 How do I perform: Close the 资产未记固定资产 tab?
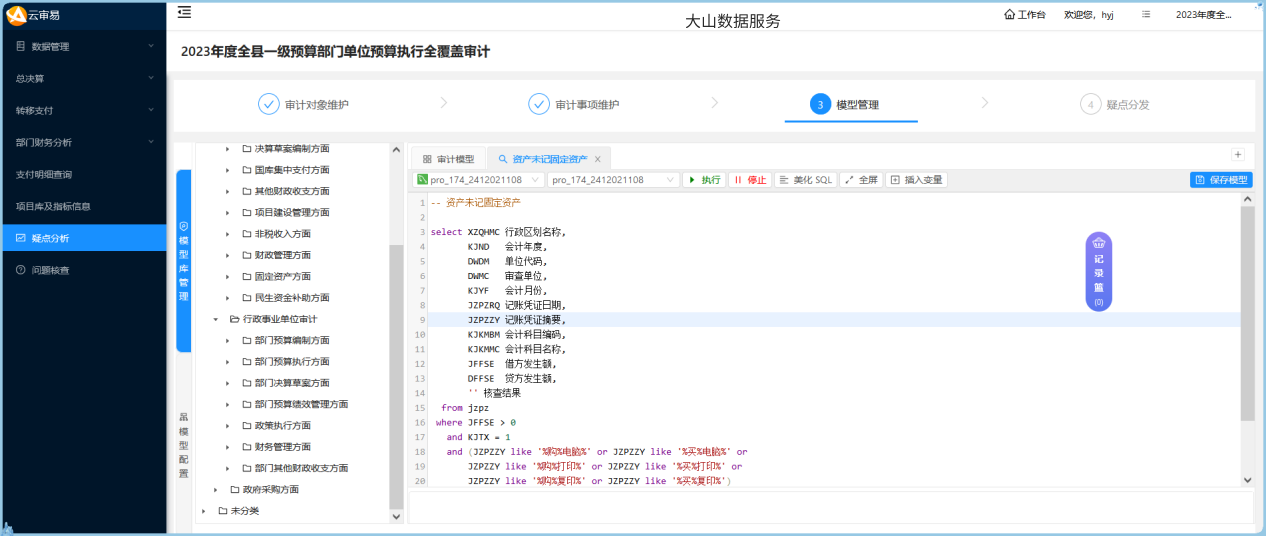[x=598, y=159]
